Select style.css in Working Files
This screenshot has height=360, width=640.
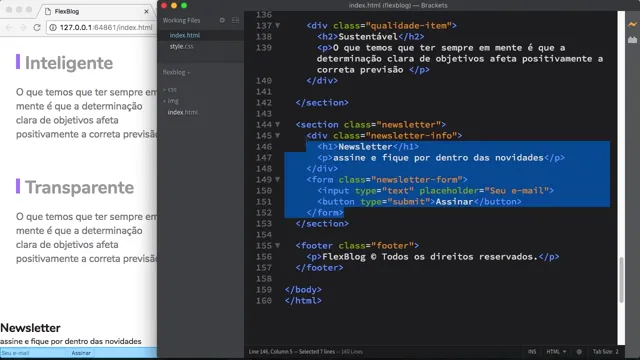(182, 47)
